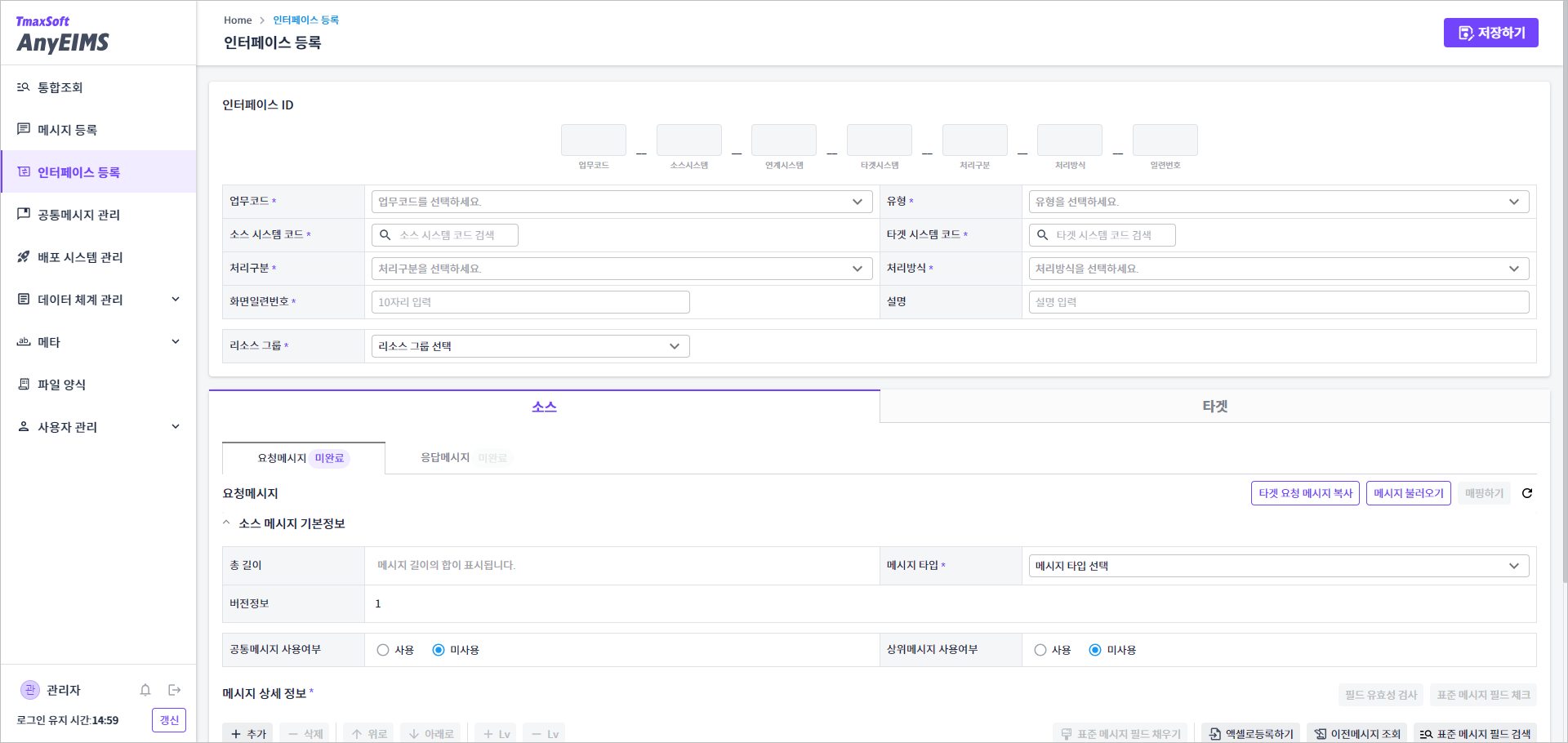Click search icon in 타겟 시스템 코드 field
Viewport: 1568px width, 743px height.
1043,235
